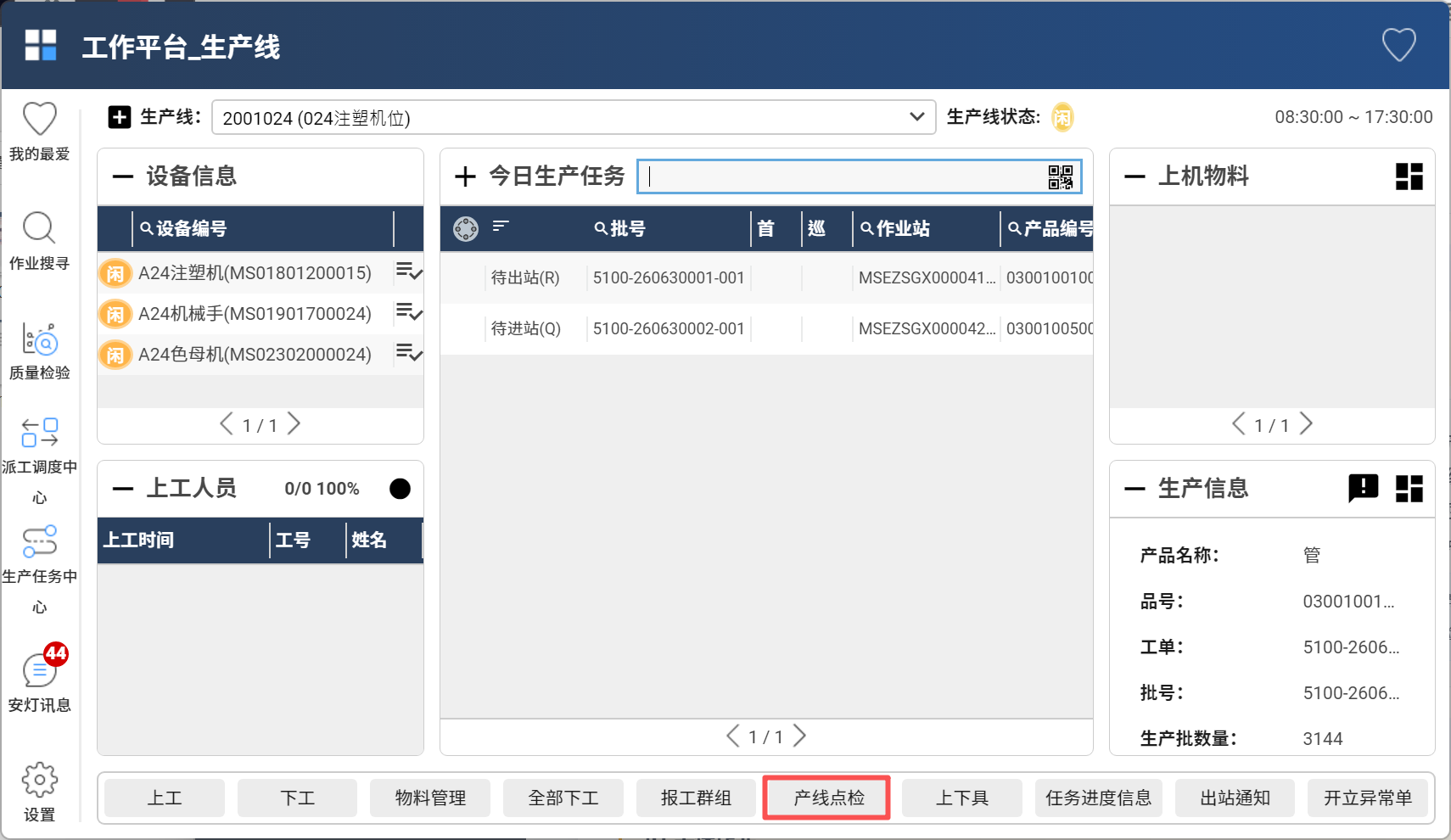Click the 生产线状态 idle status icon
This screenshot has height=840, width=1451.
point(1062,117)
